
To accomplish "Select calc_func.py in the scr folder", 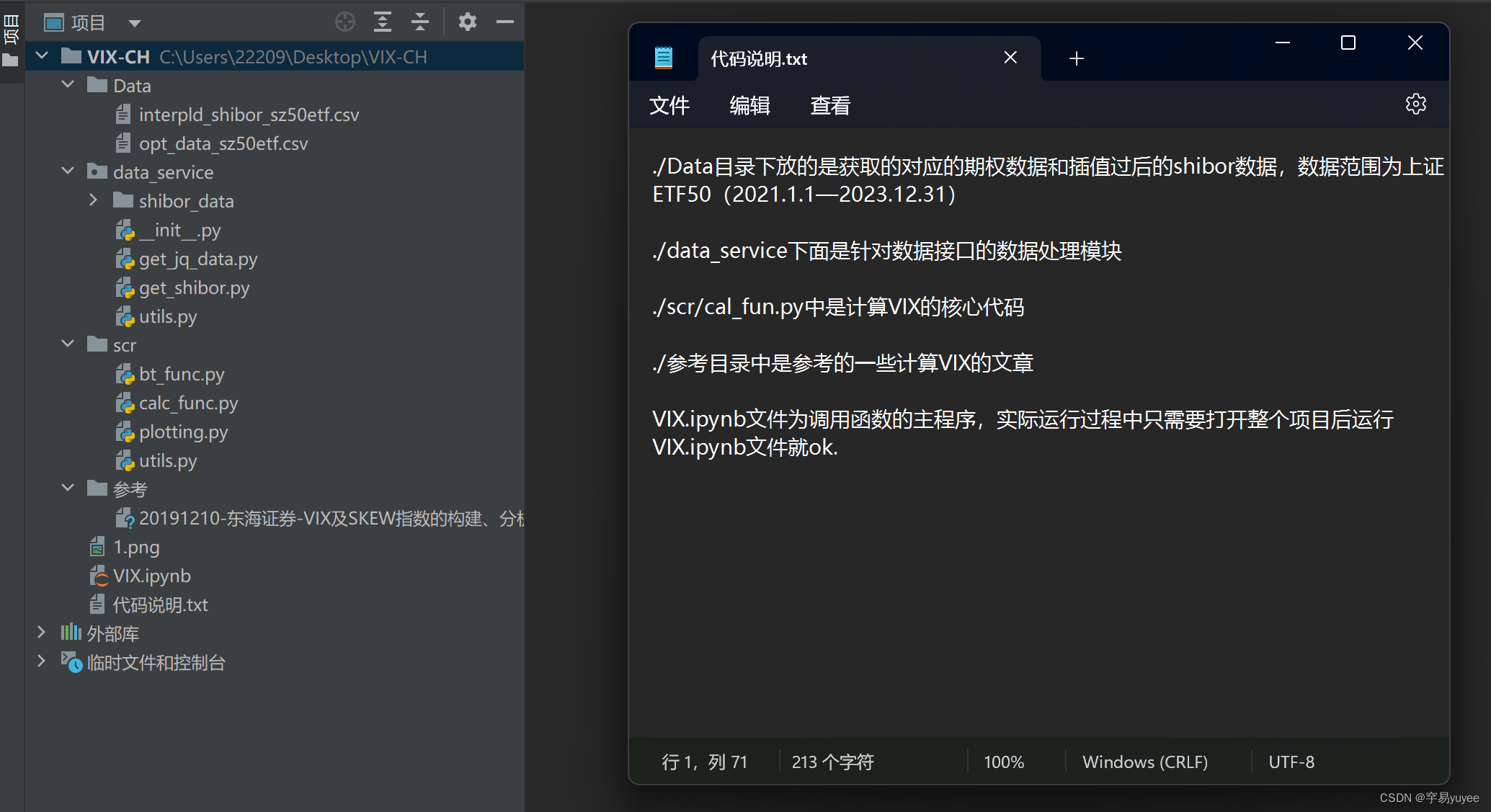I will [x=188, y=403].
